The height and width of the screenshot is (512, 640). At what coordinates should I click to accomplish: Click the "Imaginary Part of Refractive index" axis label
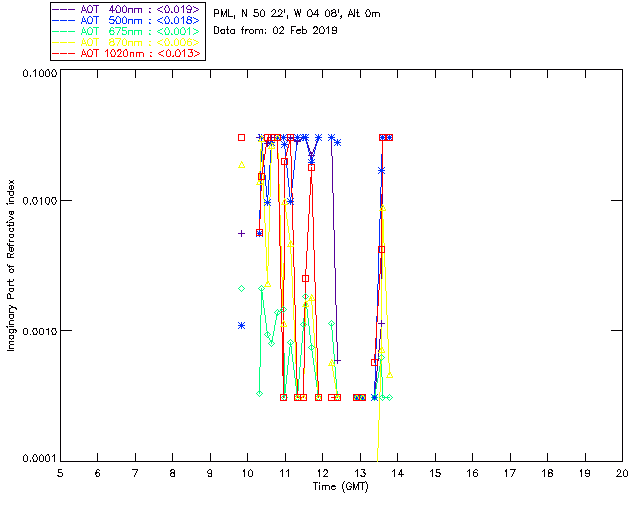pyautogui.click(x=11, y=265)
